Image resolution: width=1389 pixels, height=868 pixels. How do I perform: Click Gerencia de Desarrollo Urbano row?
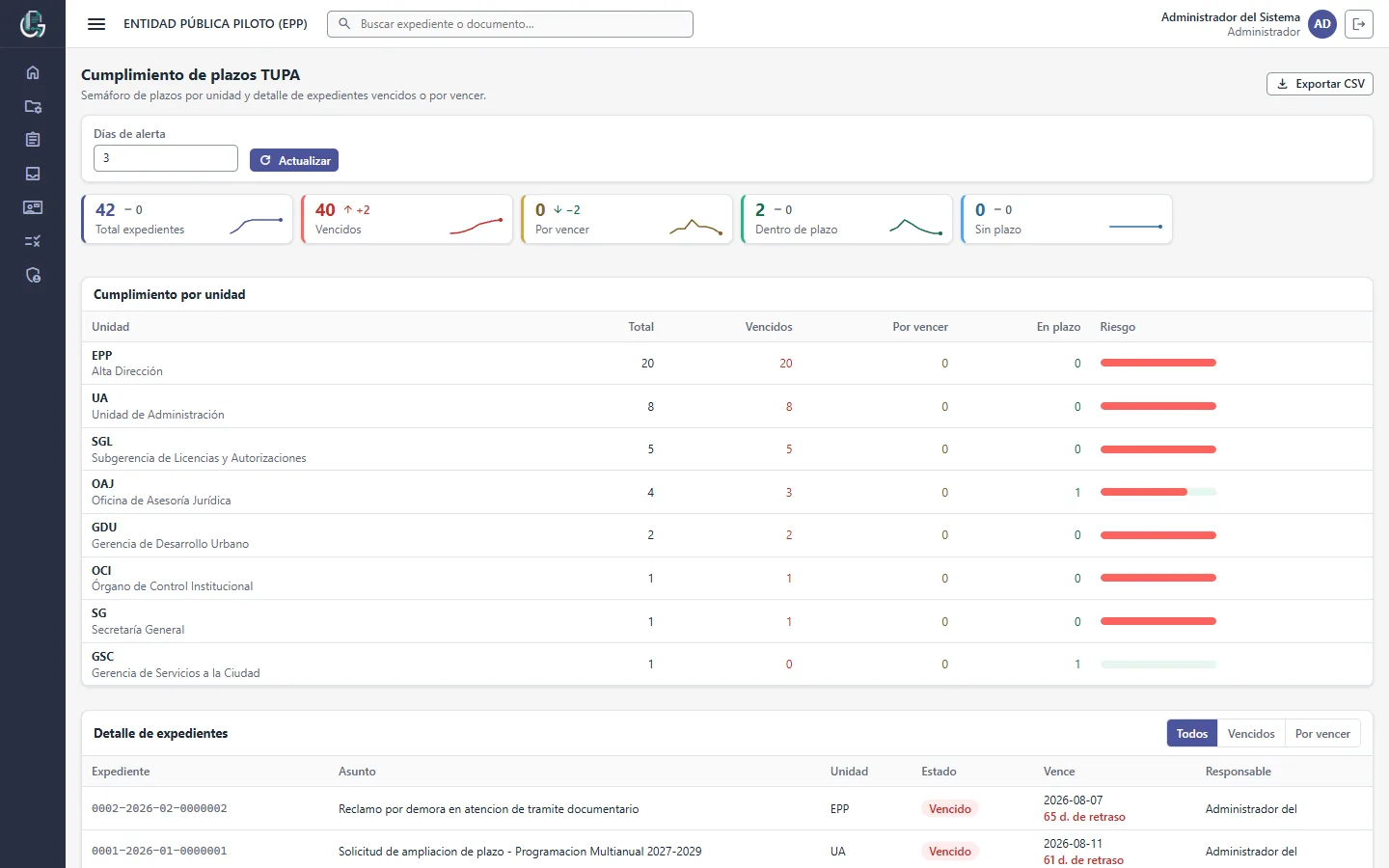(x=727, y=535)
